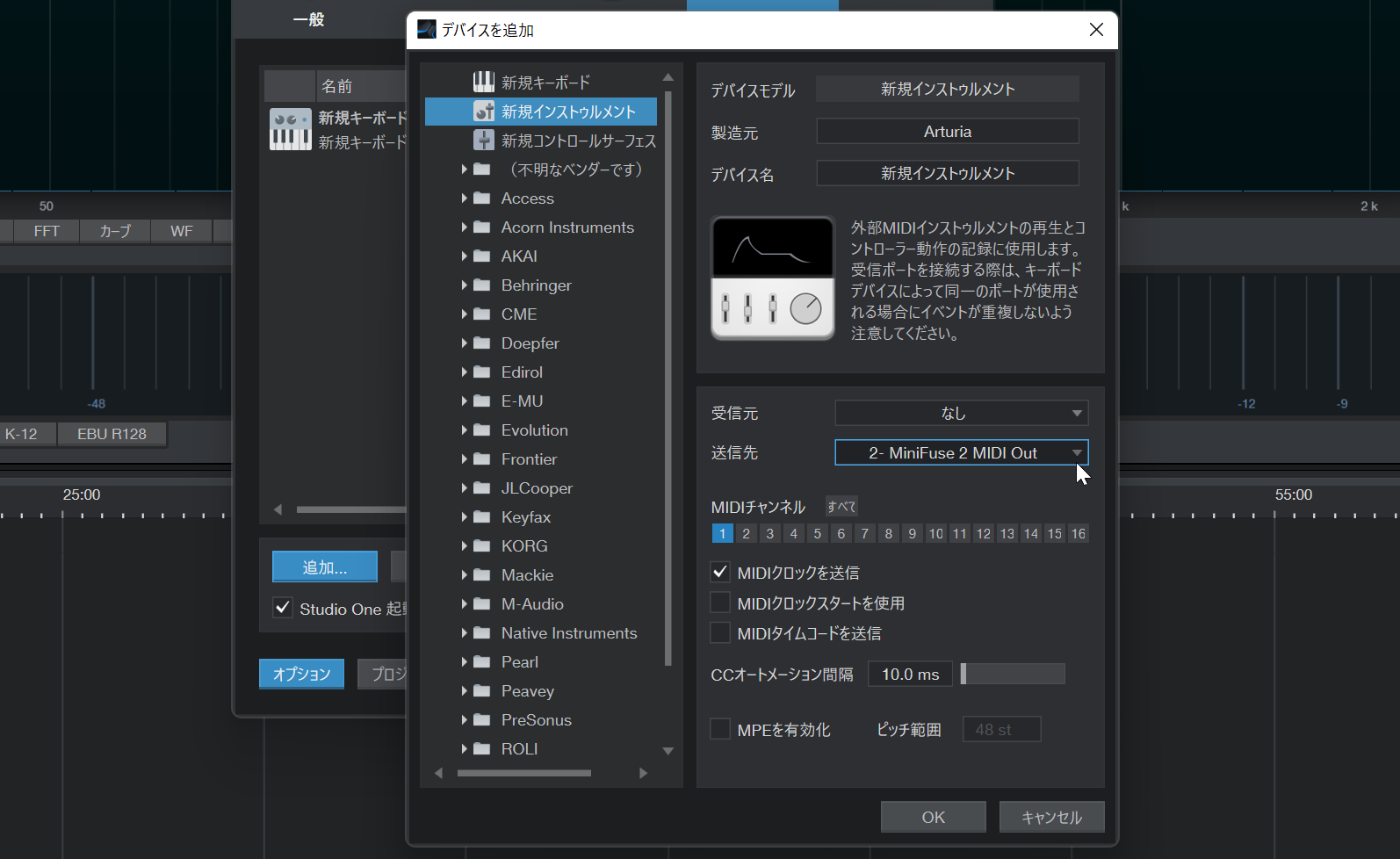The image size is (1400, 859).
Task: Expand the KORG vendor folder
Action: tap(464, 545)
